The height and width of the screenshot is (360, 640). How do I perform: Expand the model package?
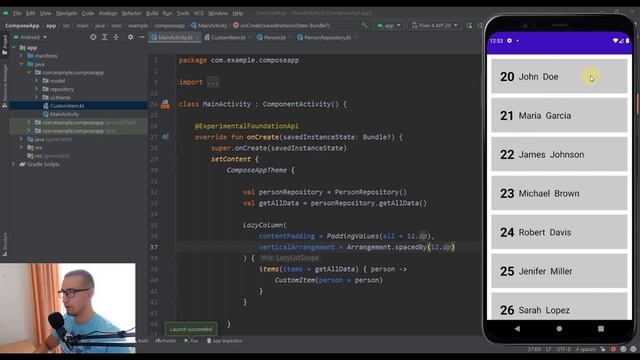pos(37,81)
